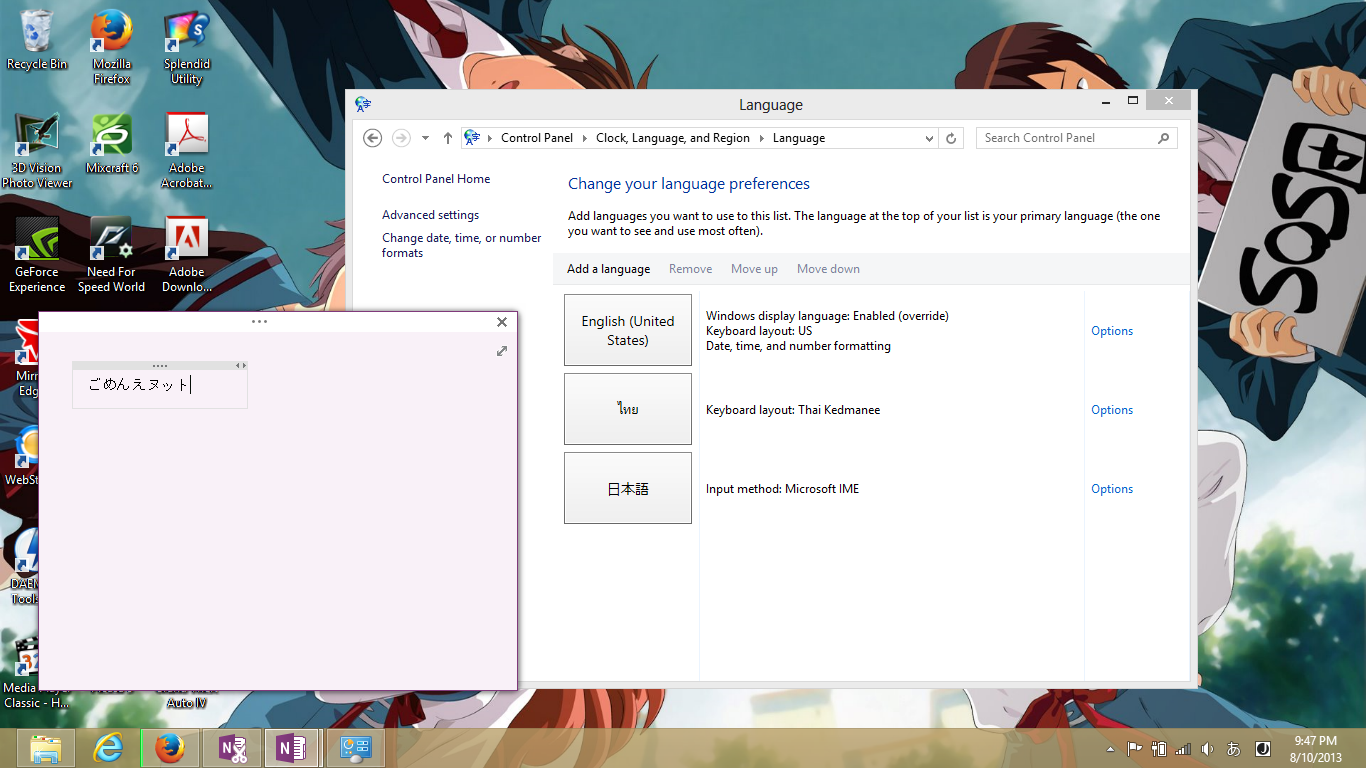Click Control Panel breadcrumb
The image size is (1366, 768).
click(537, 138)
